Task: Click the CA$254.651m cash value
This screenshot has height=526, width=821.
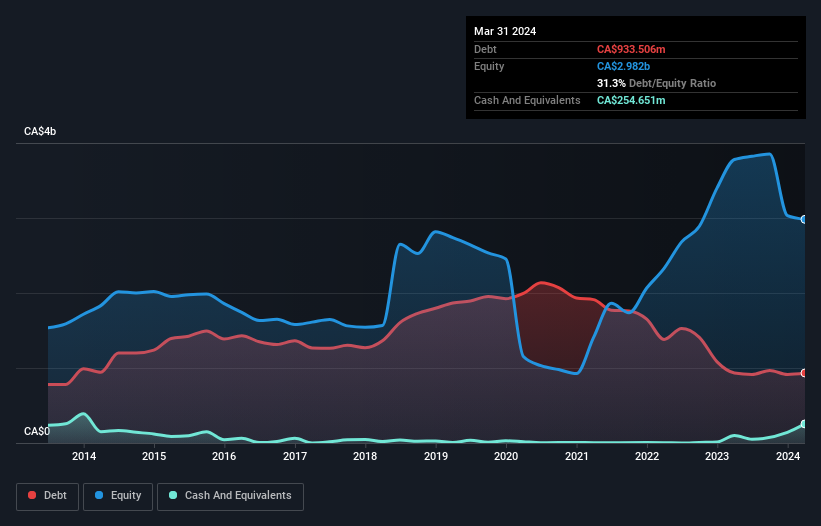Action: point(631,100)
